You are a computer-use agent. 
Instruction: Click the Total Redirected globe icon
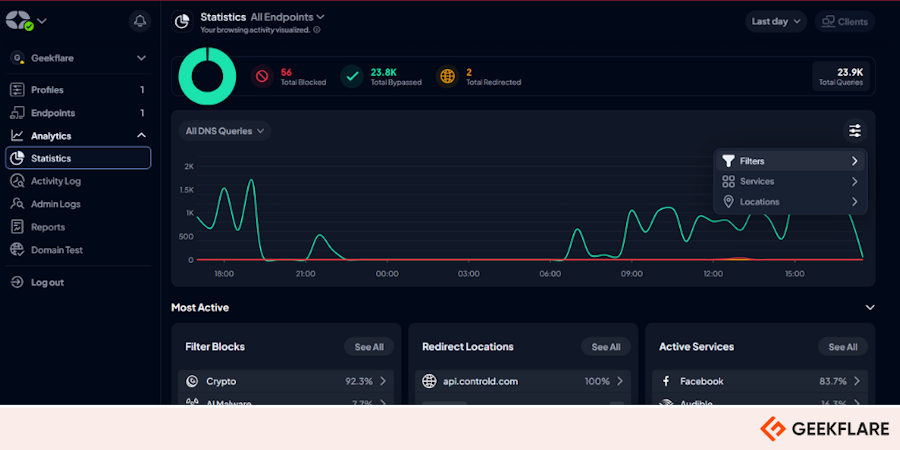click(447, 76)
